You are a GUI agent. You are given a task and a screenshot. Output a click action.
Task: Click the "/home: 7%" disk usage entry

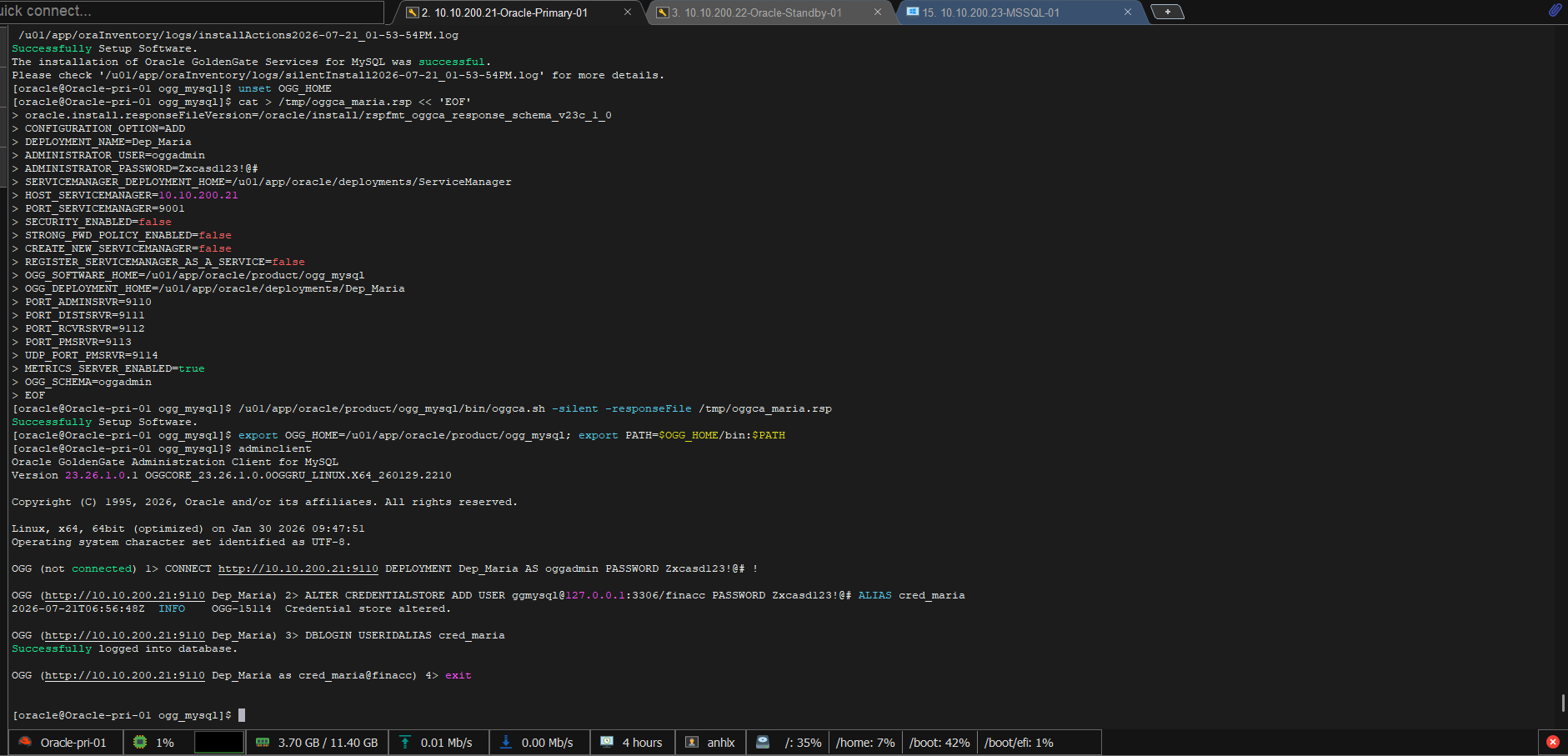click(865, 743)
